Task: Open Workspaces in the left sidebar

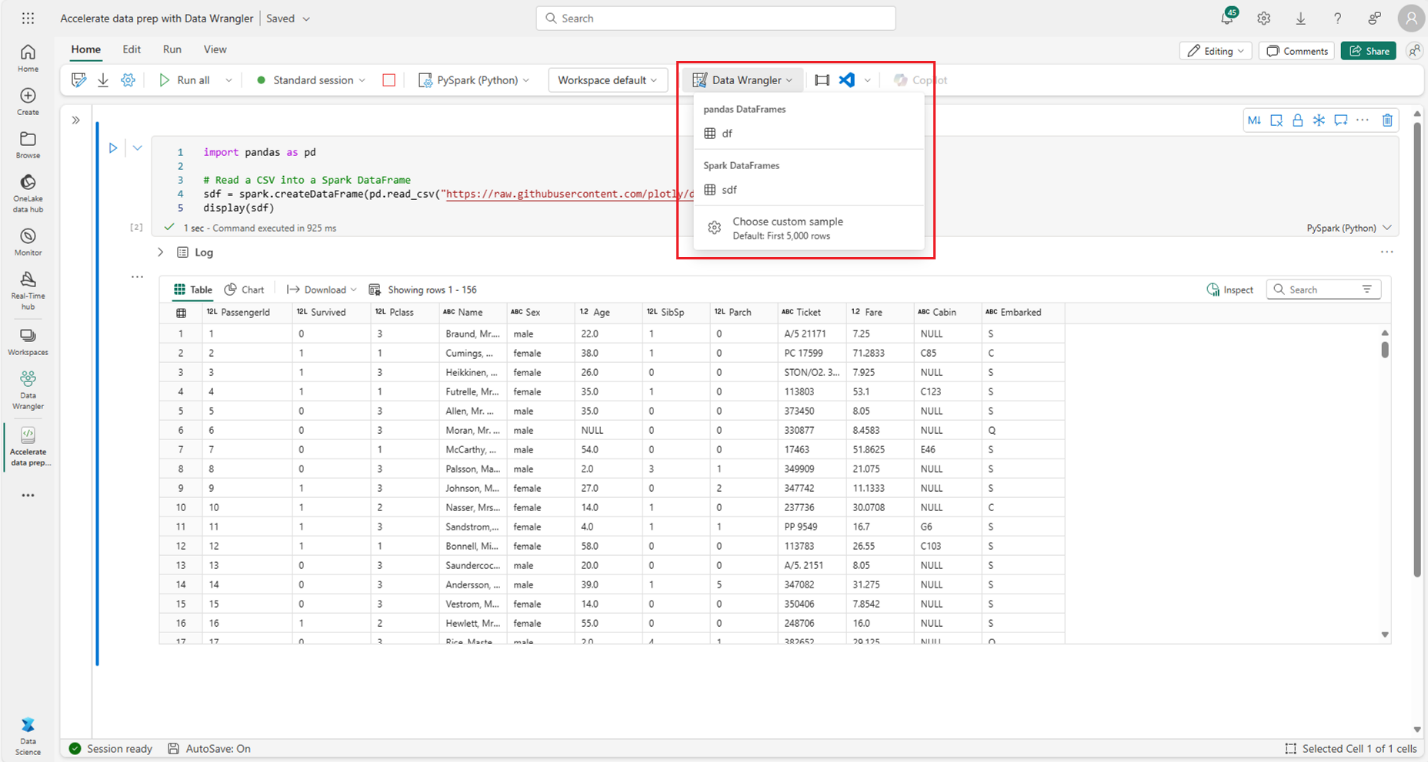Action: tap(28, 341)
